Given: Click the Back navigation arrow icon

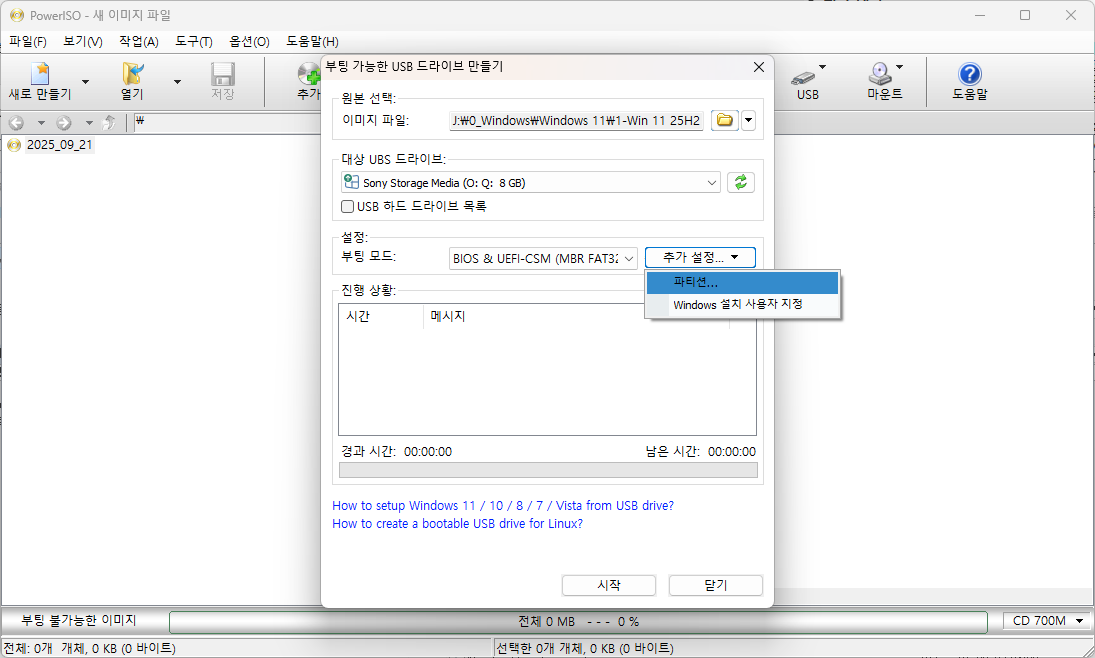Looking at the screenshot, I should pos(16,123).
